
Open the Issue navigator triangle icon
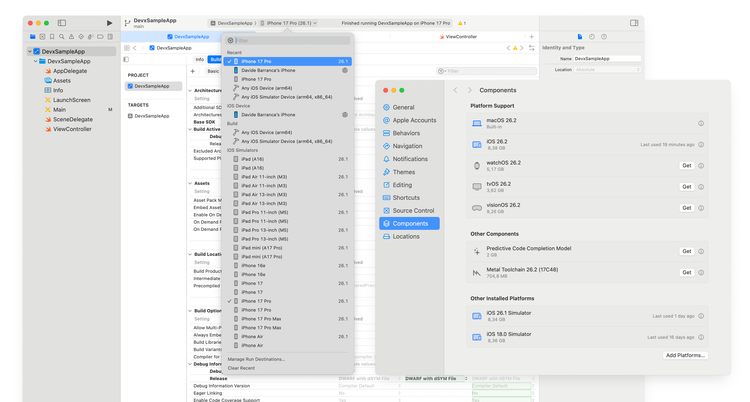71,36
